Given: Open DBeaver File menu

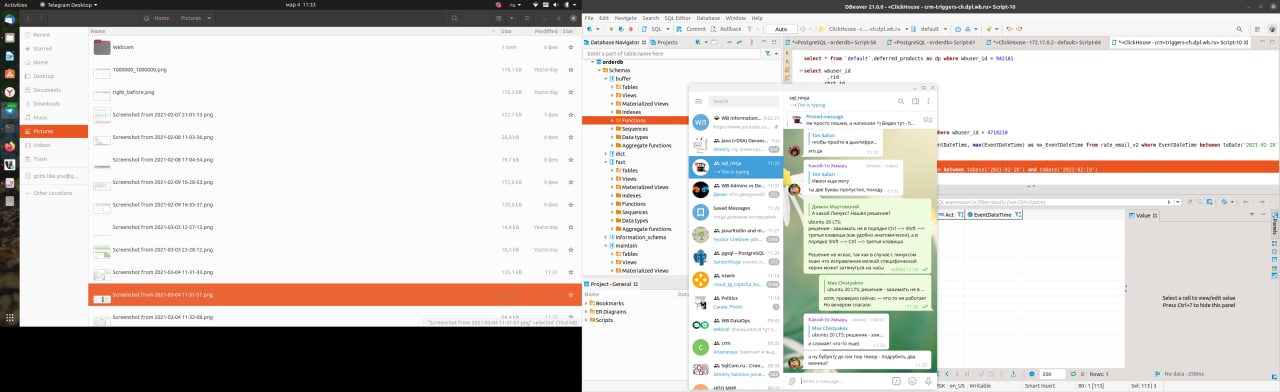Looking at the screenshot, I should (589, 18).
